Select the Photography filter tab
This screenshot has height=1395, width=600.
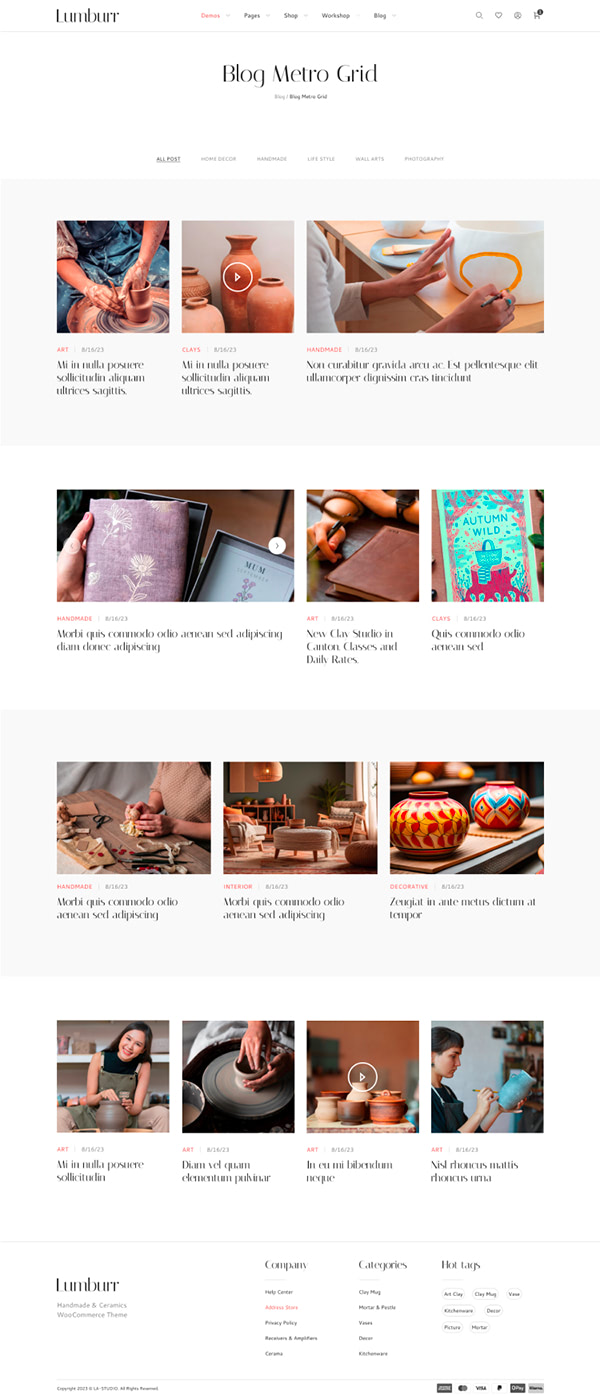(424, 159)
